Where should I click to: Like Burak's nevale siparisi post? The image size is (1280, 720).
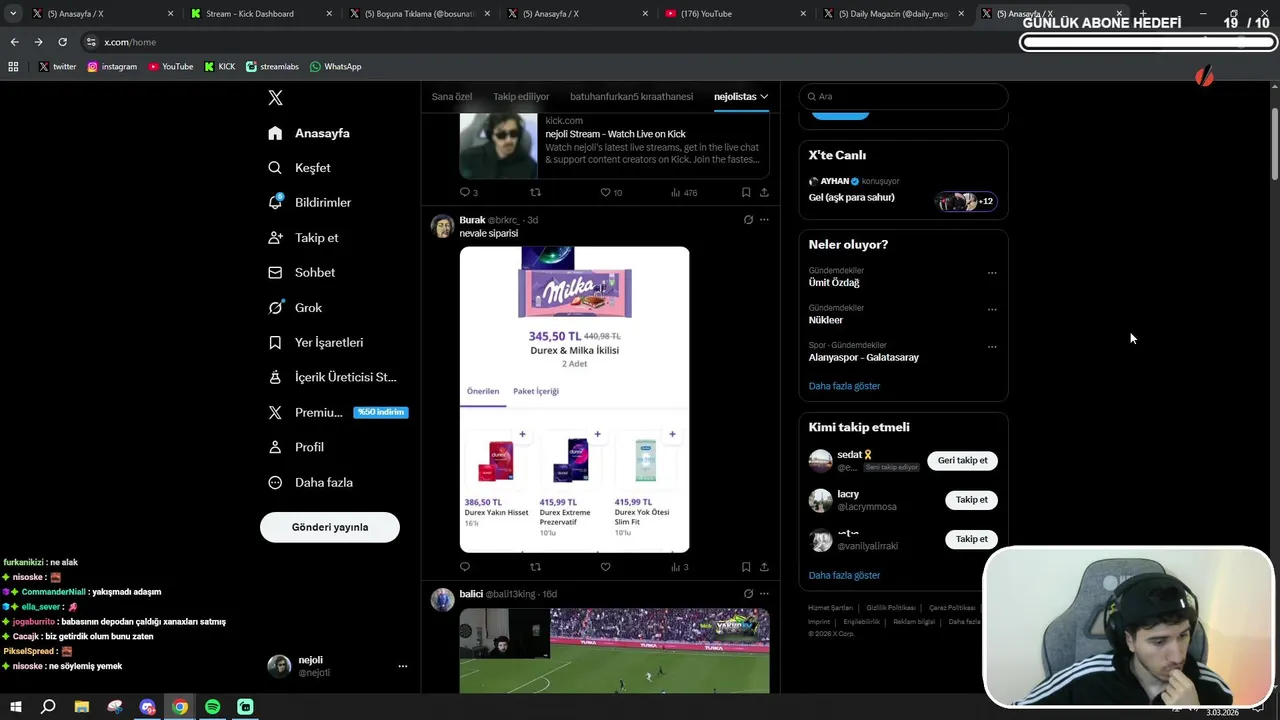click(x=605, y=567)
